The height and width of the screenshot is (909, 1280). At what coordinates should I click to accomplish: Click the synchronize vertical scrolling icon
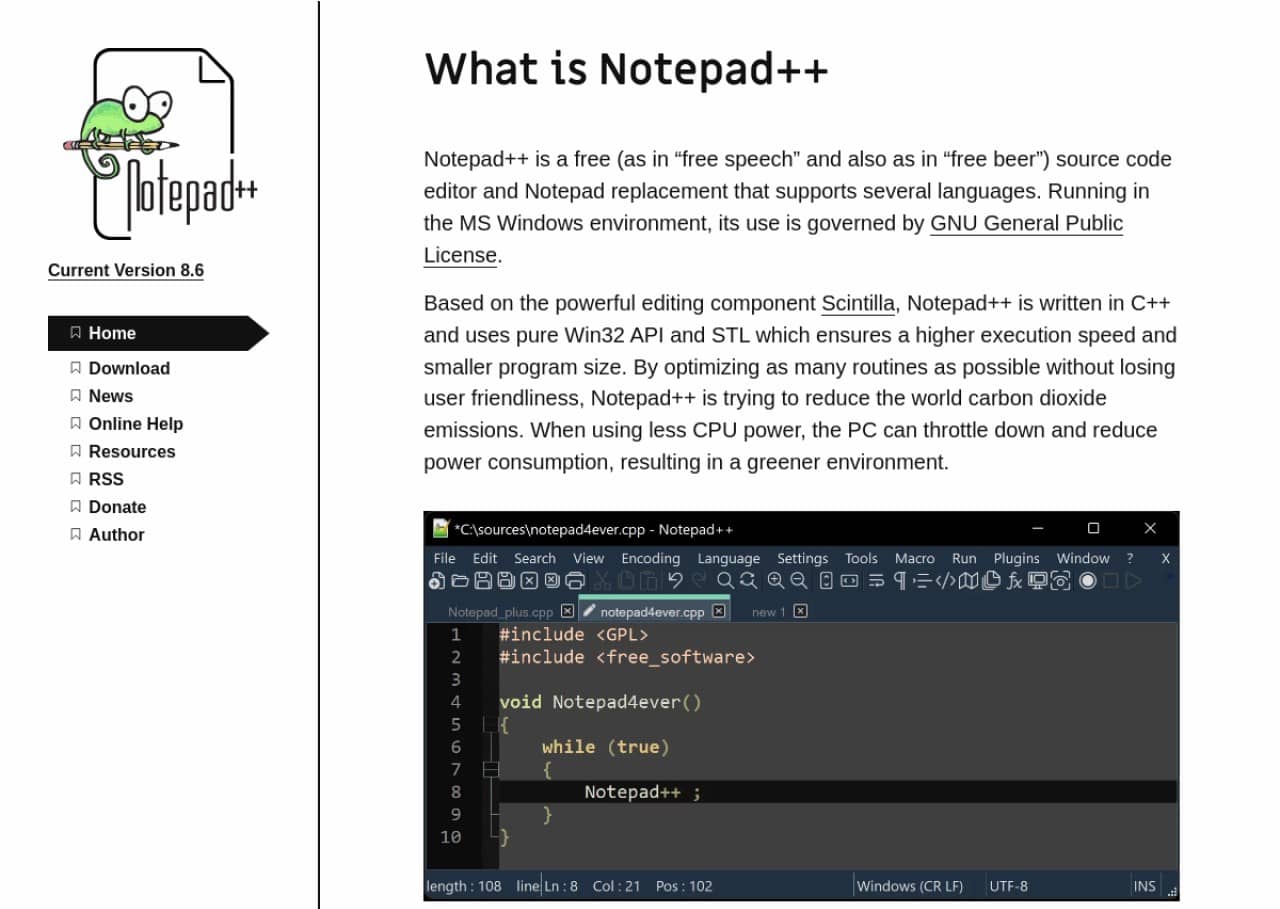pos(826,580)
